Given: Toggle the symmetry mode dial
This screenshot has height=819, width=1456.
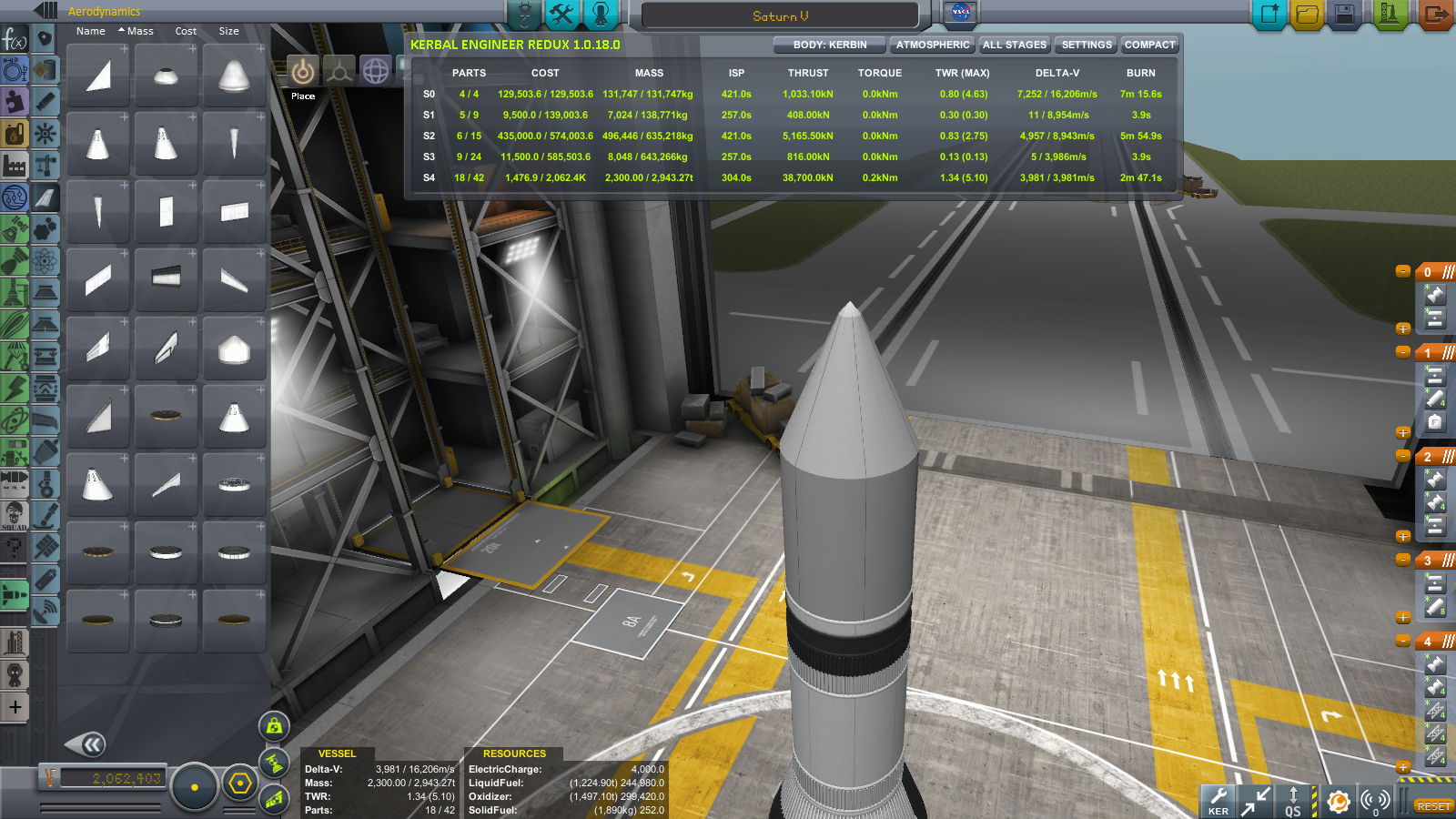Looking at the screenshot, I should (194, 786).
